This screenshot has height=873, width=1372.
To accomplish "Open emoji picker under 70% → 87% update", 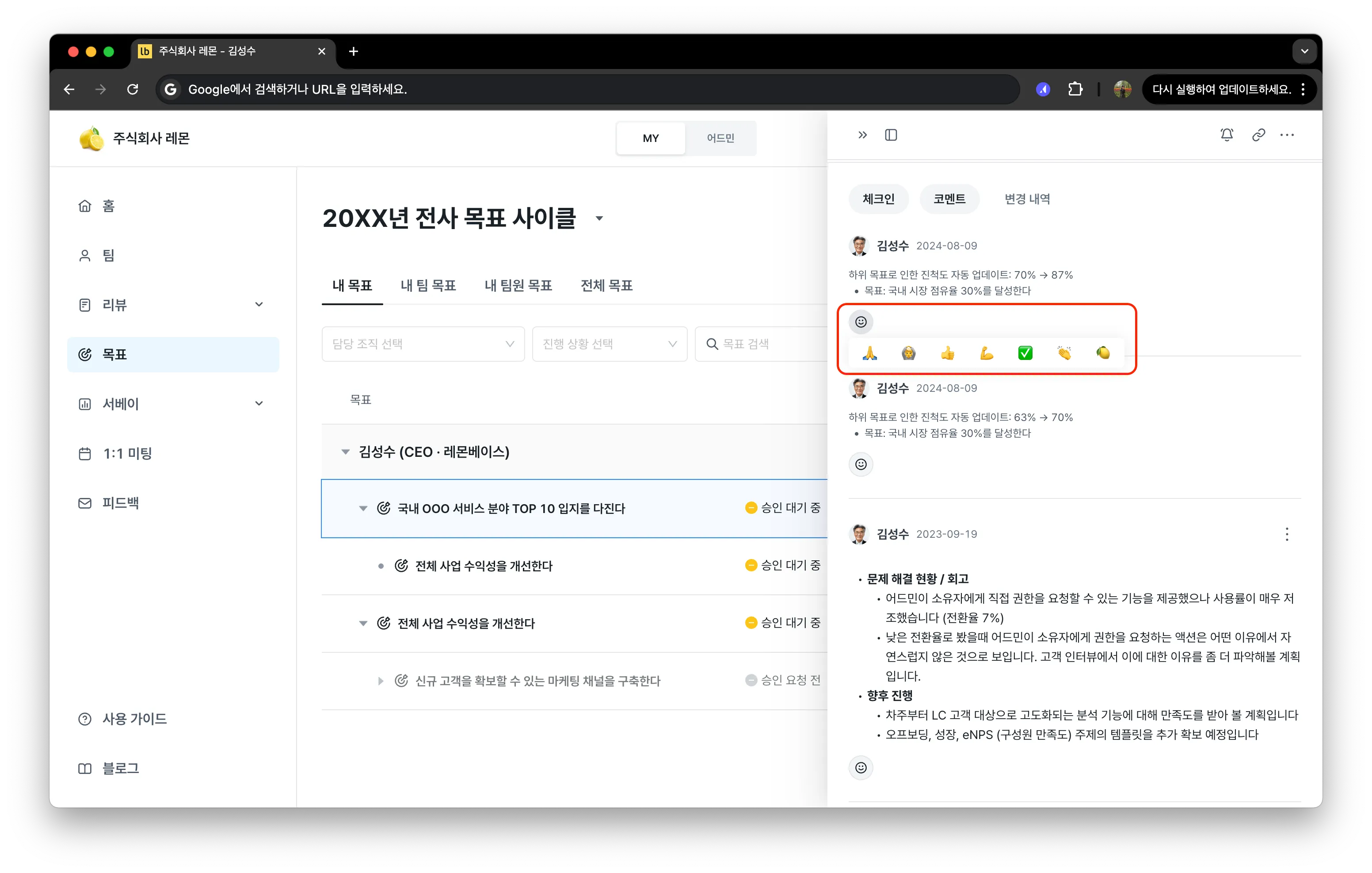I will coord(861,322).
